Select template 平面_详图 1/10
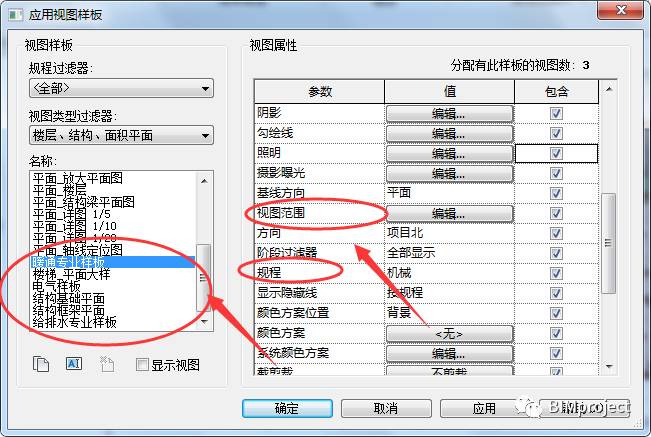This screenshot has width=651, height=437. (75, 226)
